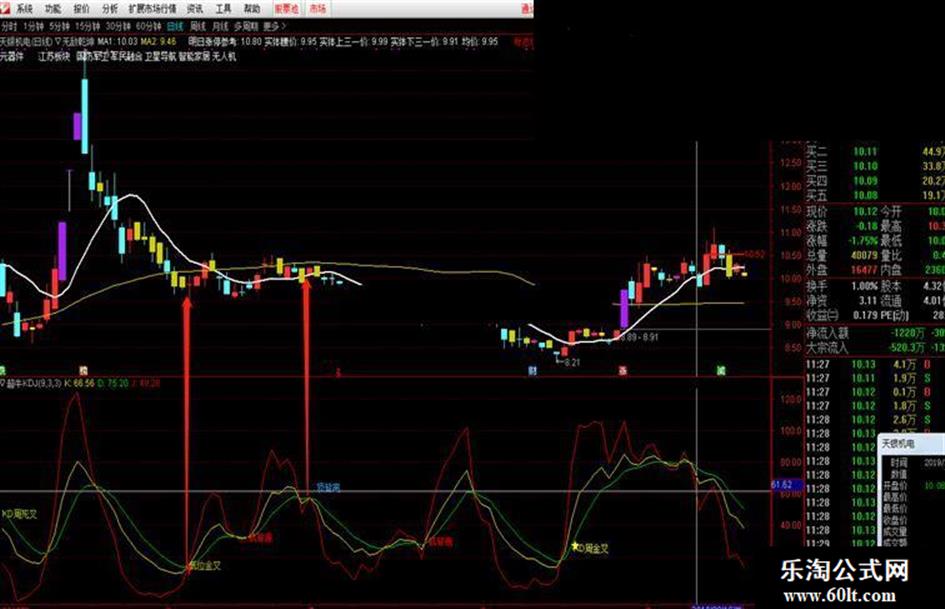Click the 元器件 sector tag
The width and height of the screenshot is (945, 609).
pyautogui.click(x=11, y=57)
